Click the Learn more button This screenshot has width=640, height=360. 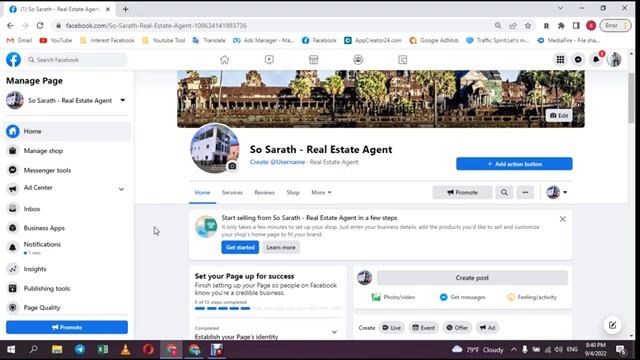point(281,247)
